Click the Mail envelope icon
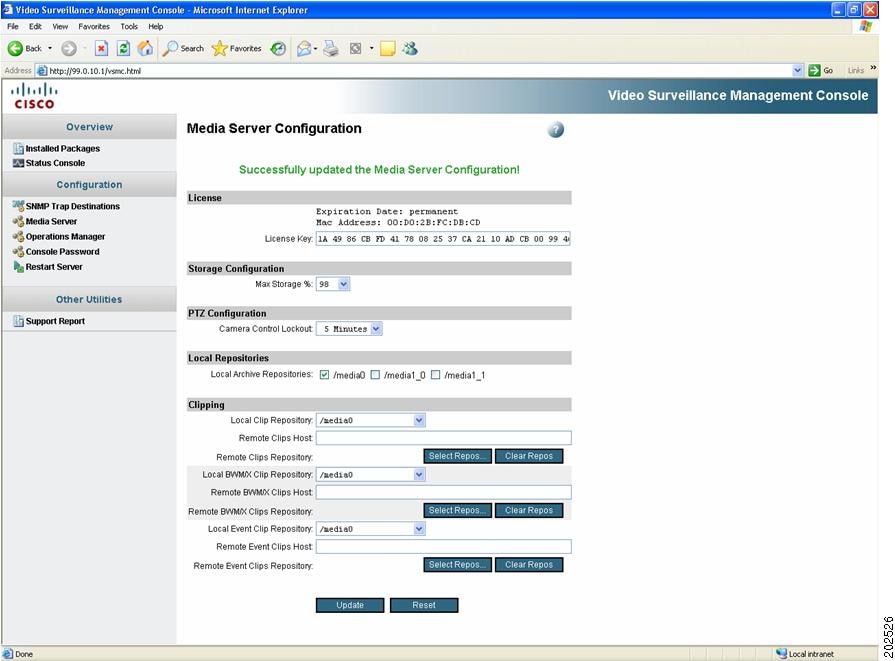The width and height of the screenshot is (895, 661). coord(304,49)
